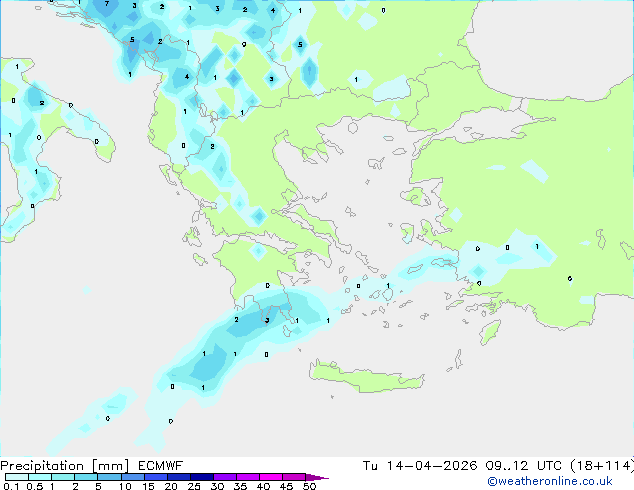Pick the legend swatch between 0.5 and 1
This screenshot has width=634, height=490.
(x=40, y=477)
